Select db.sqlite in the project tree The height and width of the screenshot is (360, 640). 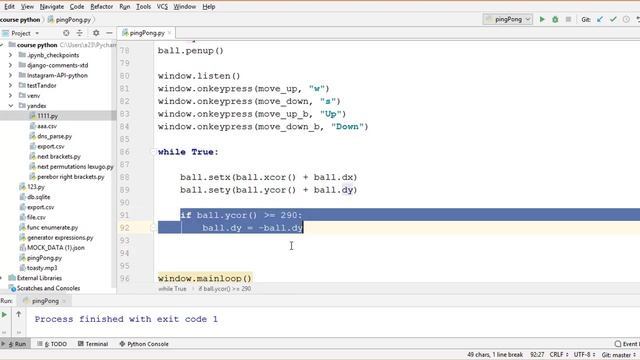point(38,197)
